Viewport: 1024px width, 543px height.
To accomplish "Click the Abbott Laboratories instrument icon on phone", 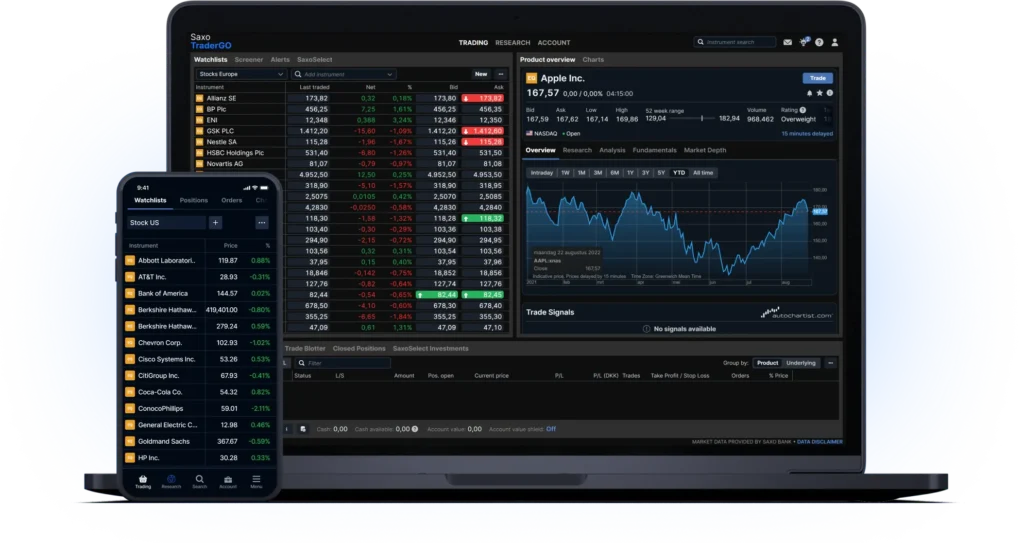I will (x=130, y=261).
